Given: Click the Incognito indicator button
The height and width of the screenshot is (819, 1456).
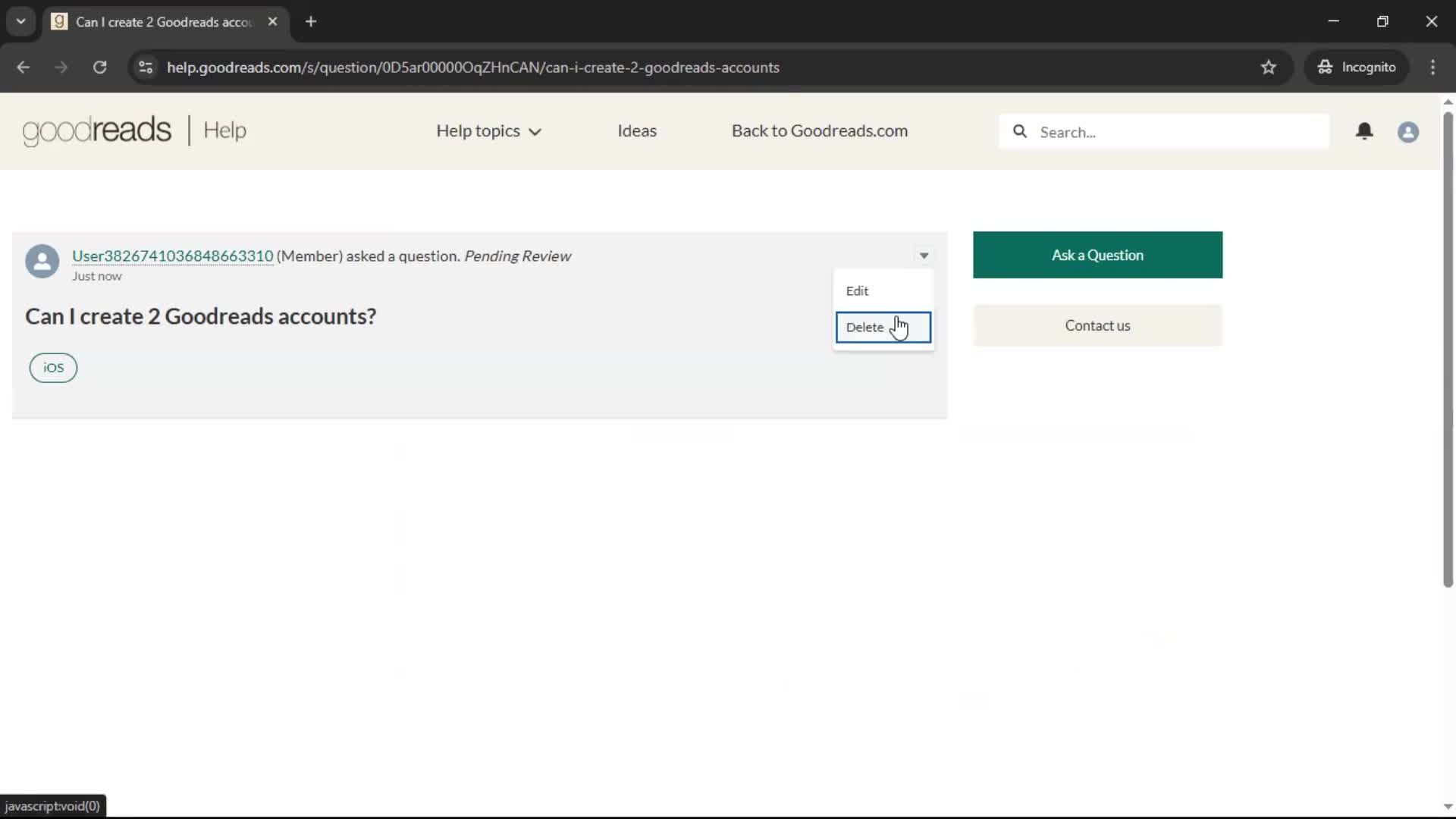Looking at the screenshot, I should pyautogui.click(x=1357, y=67).
